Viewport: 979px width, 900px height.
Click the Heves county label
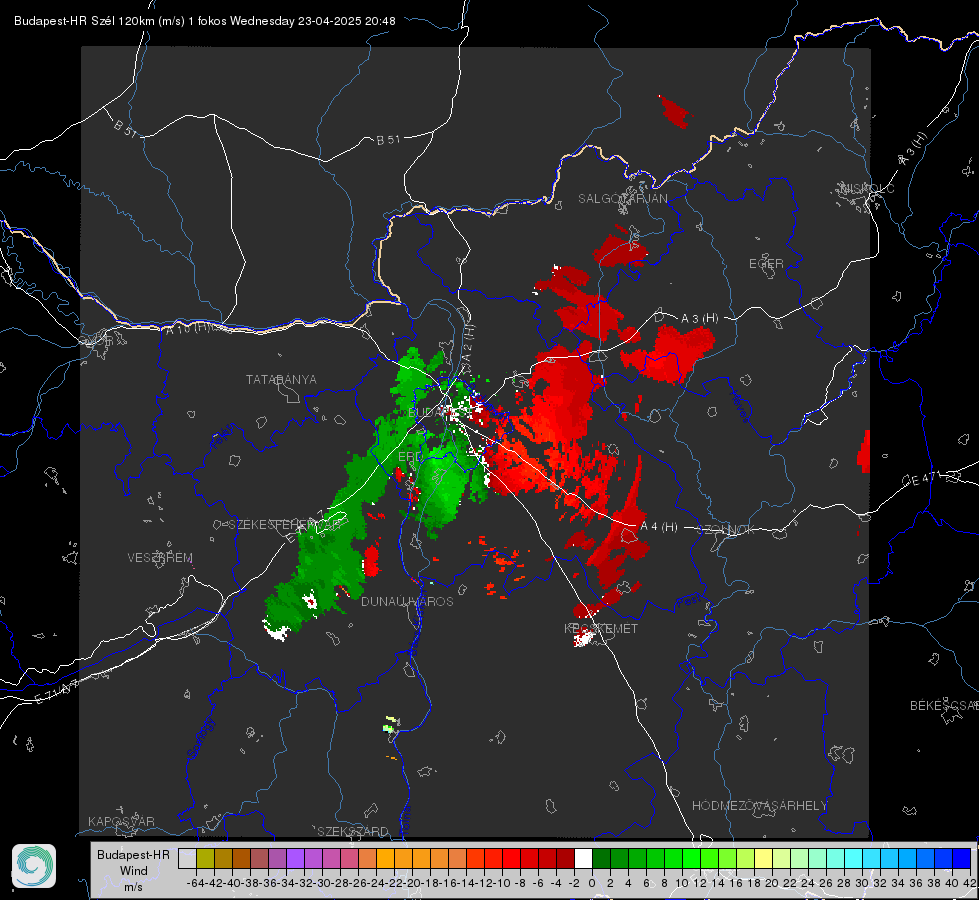click(739, 407)
